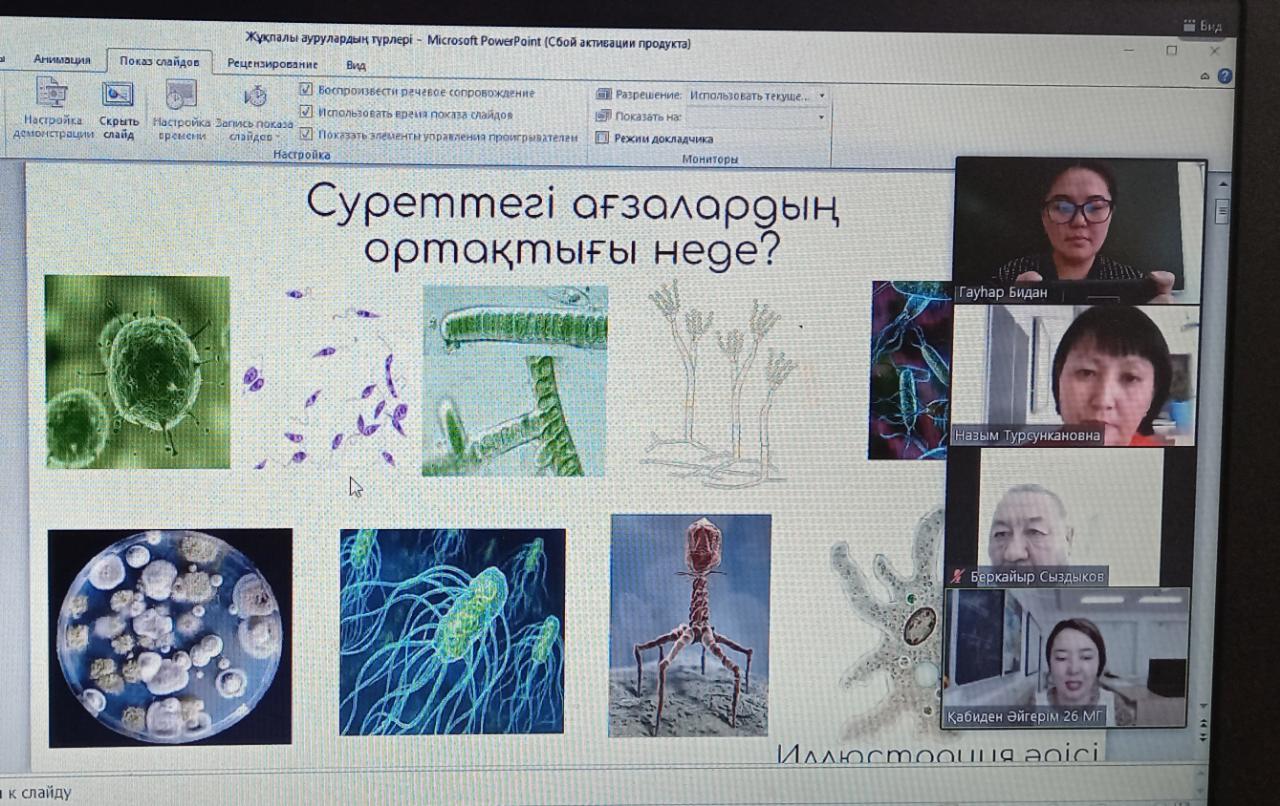Click the muted microphone icon by Беркайыр Сыздыков
The width and height of the screenshot is (1280, 806).
(959, 577)
